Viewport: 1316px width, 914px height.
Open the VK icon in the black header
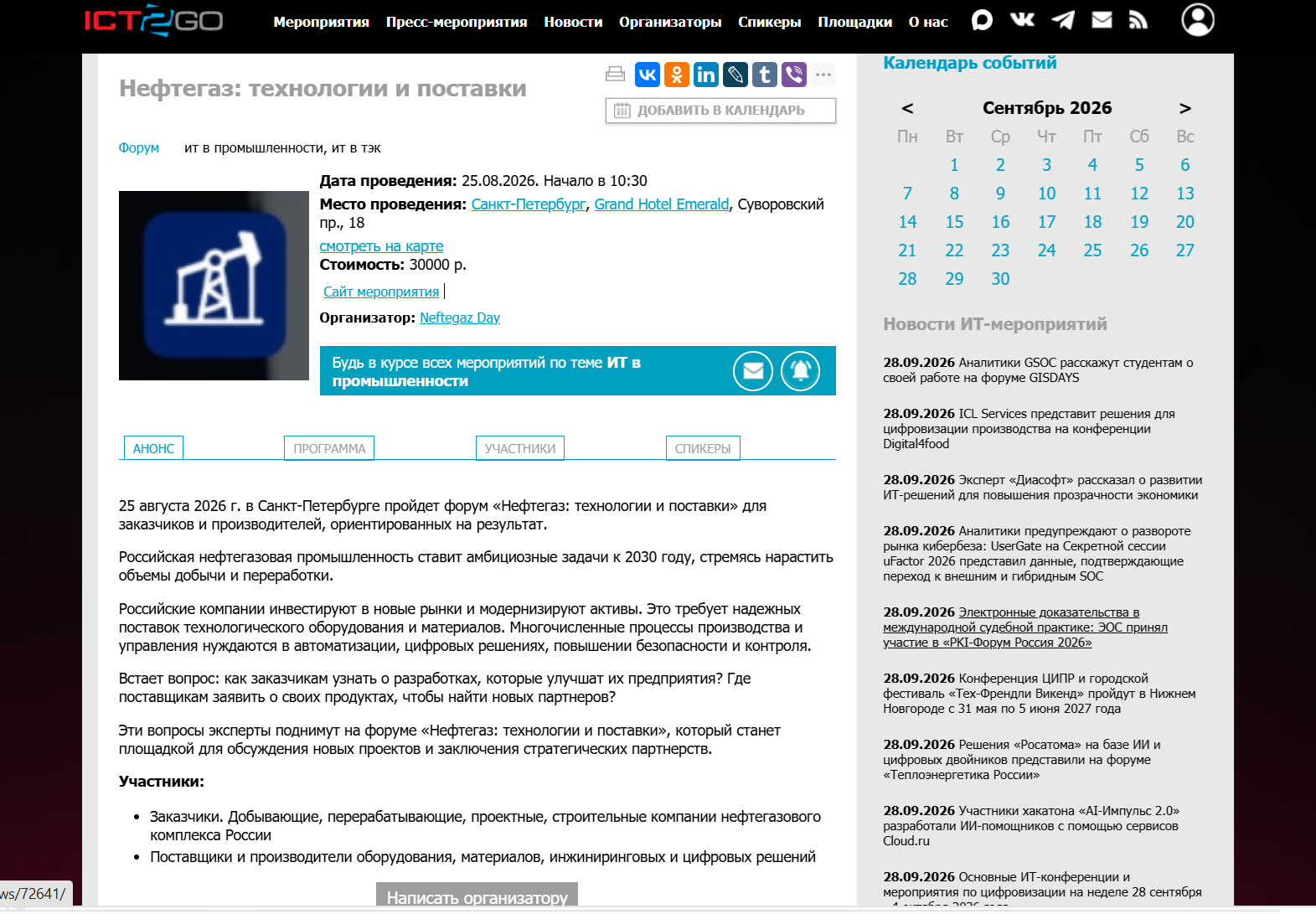click(x=1022, y=20)
